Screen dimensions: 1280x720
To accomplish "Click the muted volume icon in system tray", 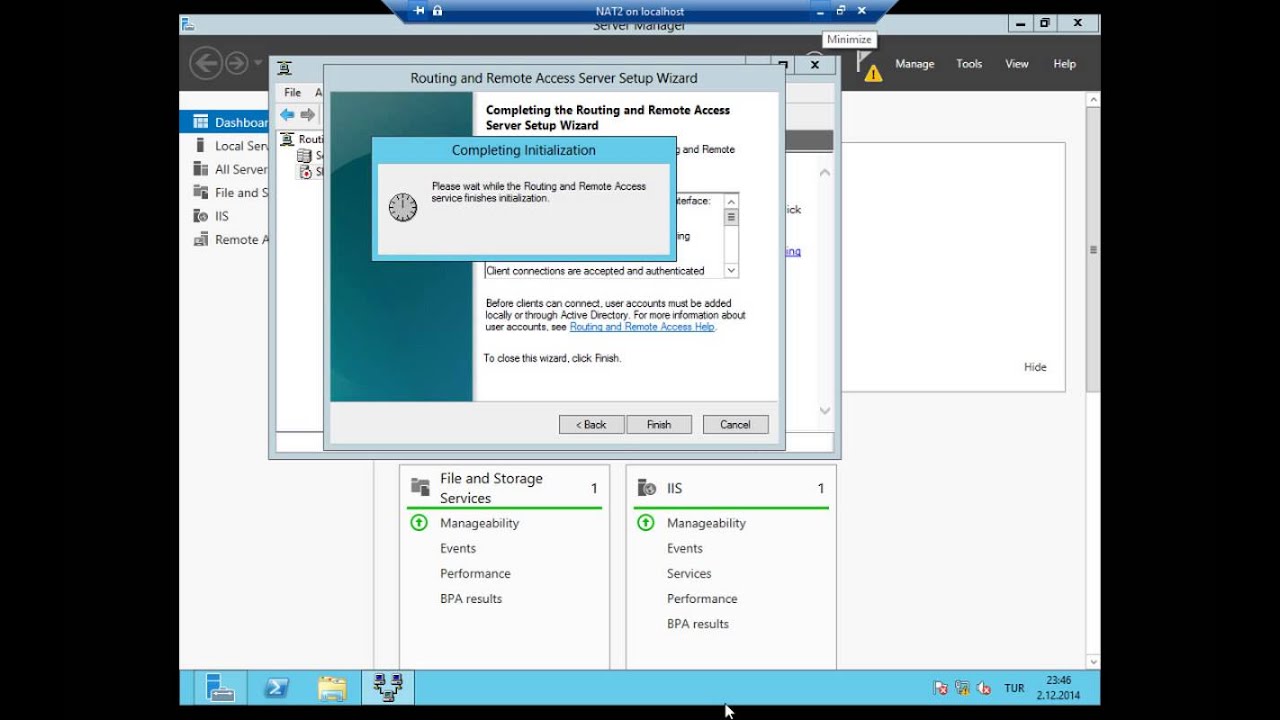I will pos(984,688).
